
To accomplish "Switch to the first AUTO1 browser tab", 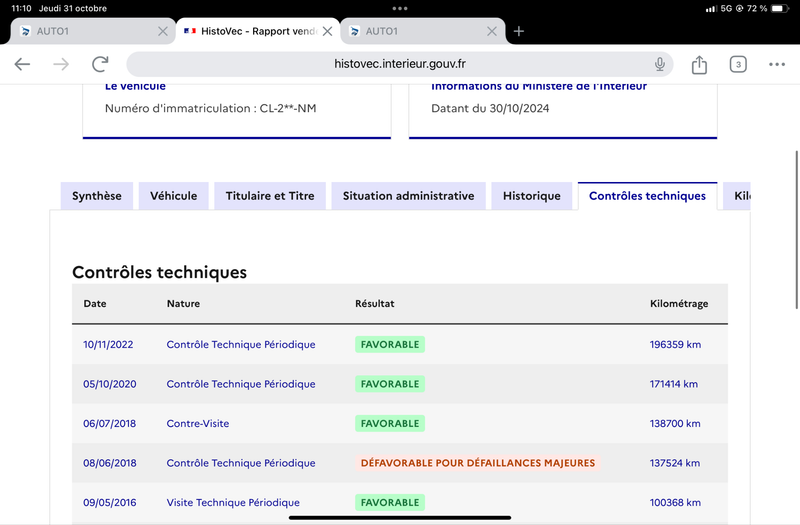I will click(93, 31).
